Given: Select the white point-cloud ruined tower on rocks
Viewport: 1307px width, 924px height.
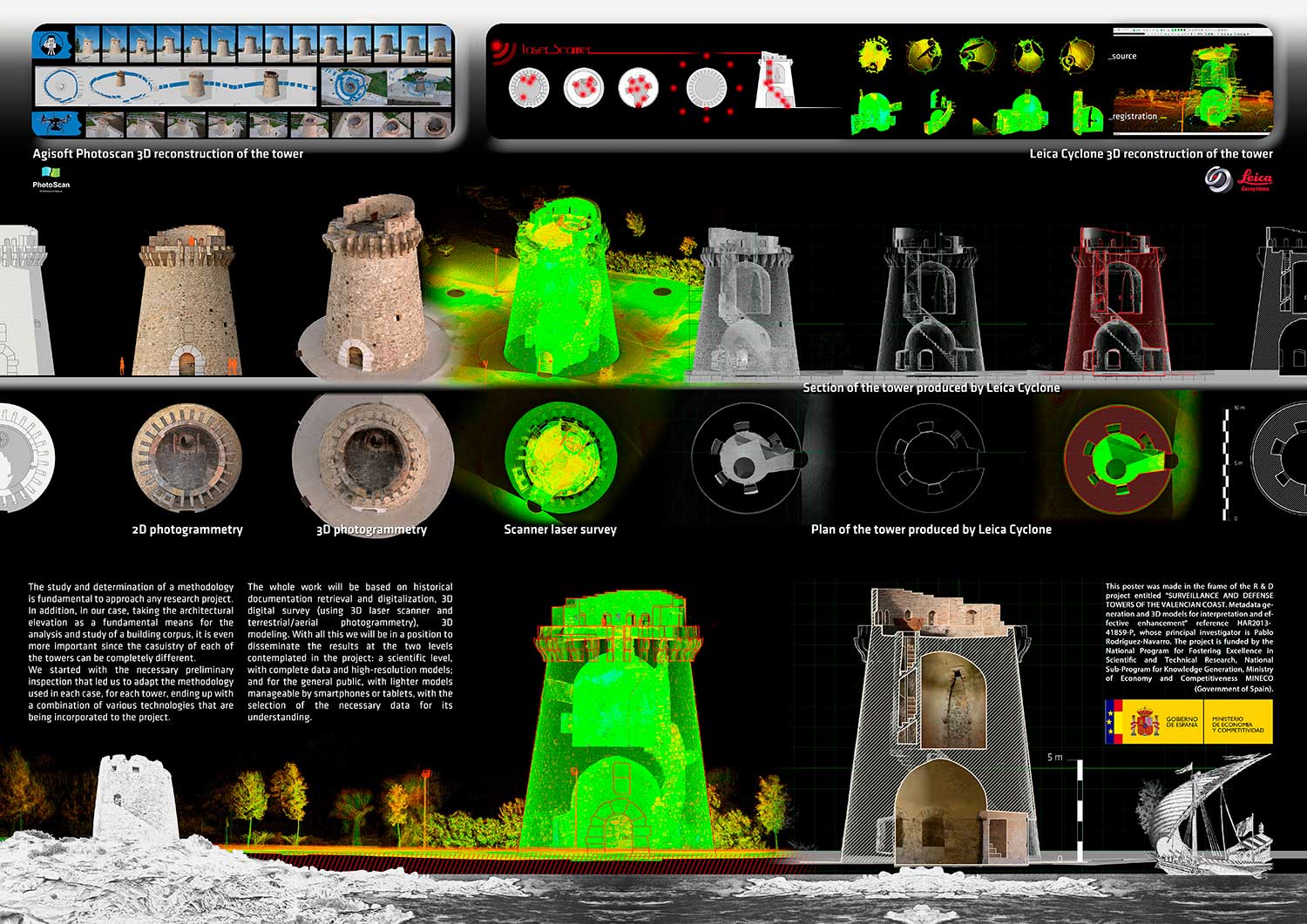Looking at the screenshot, I should click(x=137, y=798).
